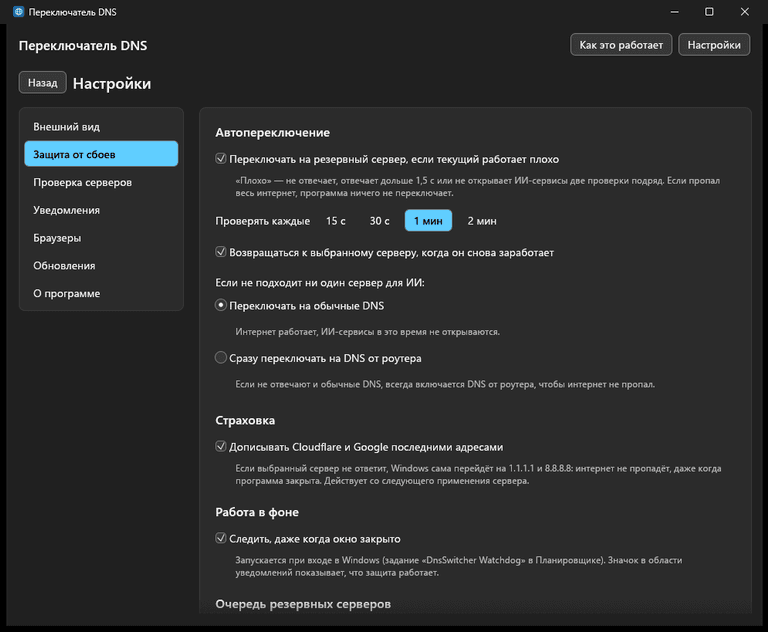
Task: Set check interval to 30 с
Action: pyautogui.click(x=380, y=221)
